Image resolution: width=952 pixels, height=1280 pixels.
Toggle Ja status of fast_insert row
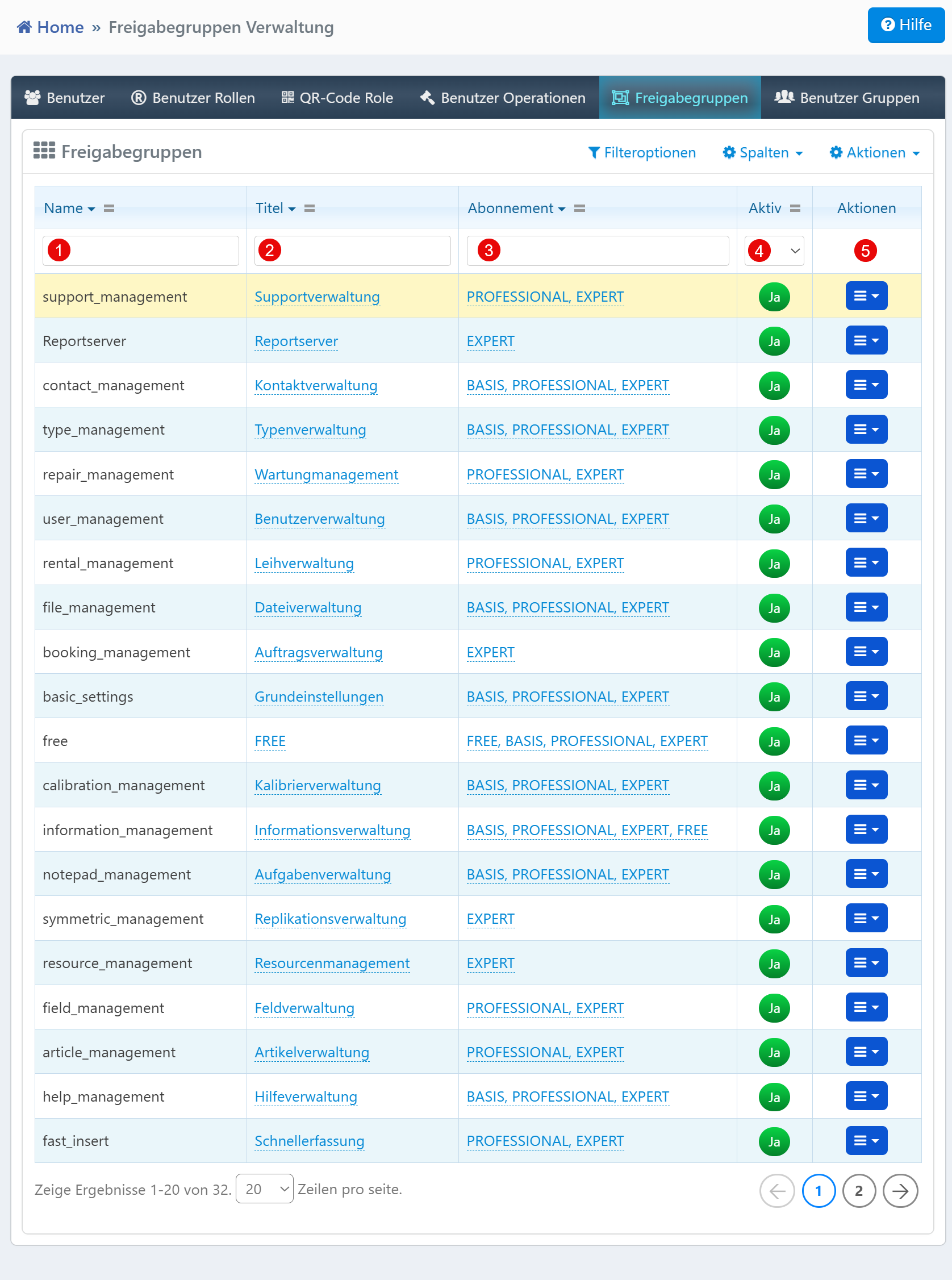(773, 1141)
